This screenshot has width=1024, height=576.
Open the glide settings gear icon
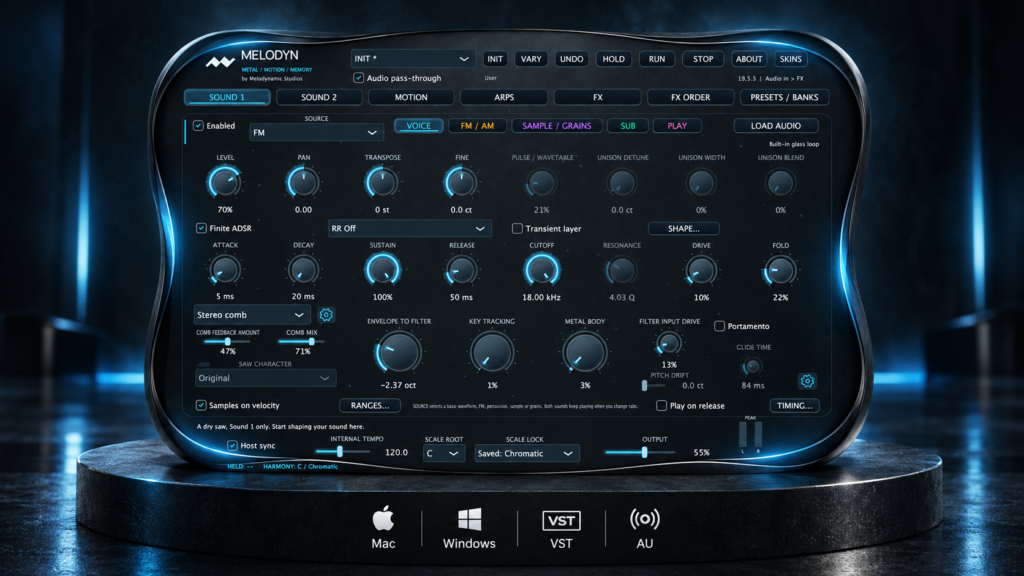pos(807,381)
